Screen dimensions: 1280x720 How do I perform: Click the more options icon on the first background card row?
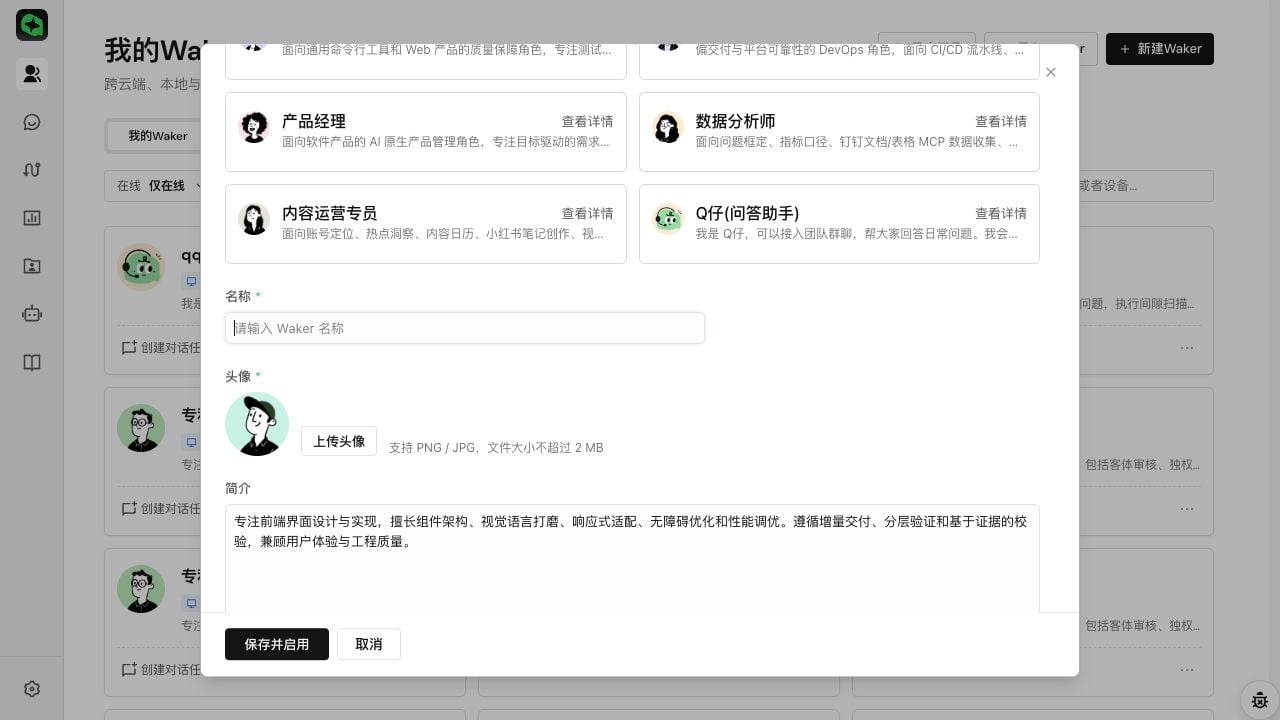[1187, 348]
